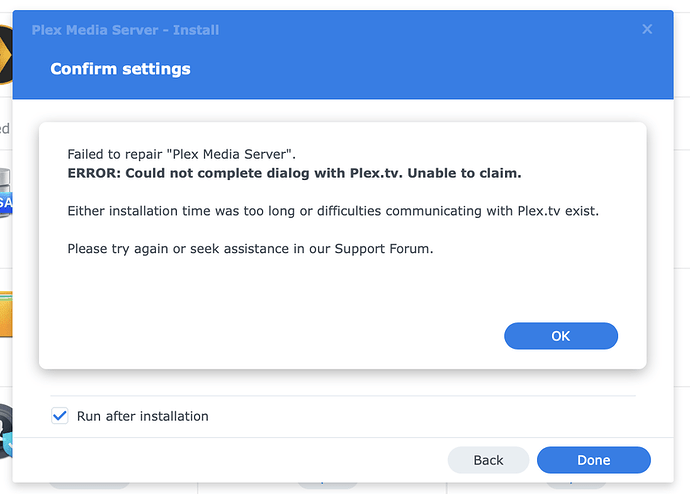Click the Failed to repair message text
The width and height of the screenshot is (690, 494).
coord(181,154)
